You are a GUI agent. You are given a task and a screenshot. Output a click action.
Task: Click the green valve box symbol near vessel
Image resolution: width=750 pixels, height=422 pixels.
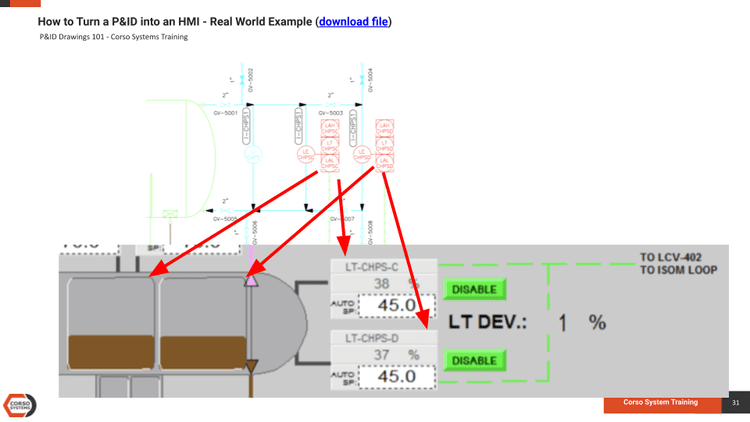(x=170, y=214)
